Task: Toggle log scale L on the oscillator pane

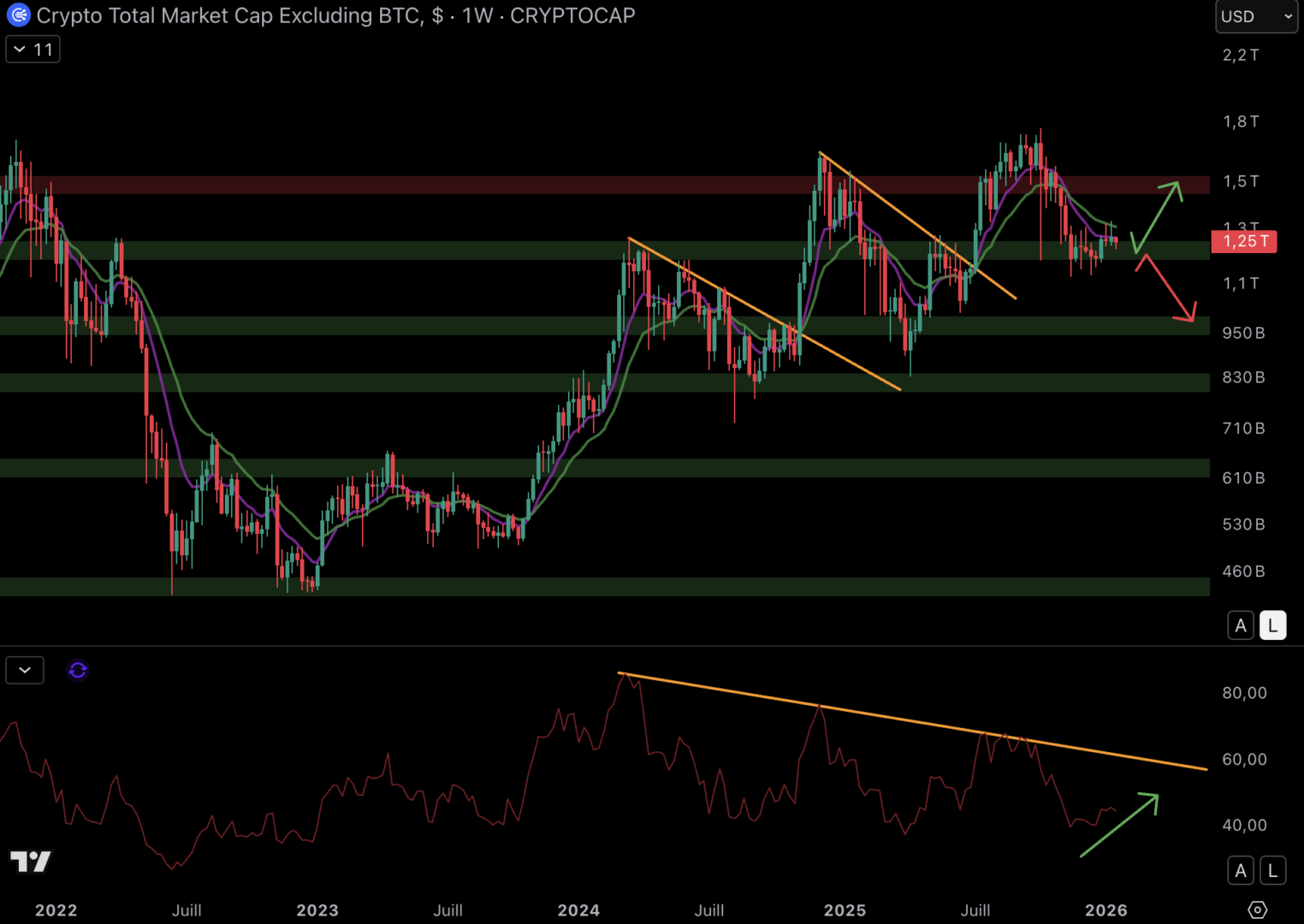Action: (x=1272, y=871)
